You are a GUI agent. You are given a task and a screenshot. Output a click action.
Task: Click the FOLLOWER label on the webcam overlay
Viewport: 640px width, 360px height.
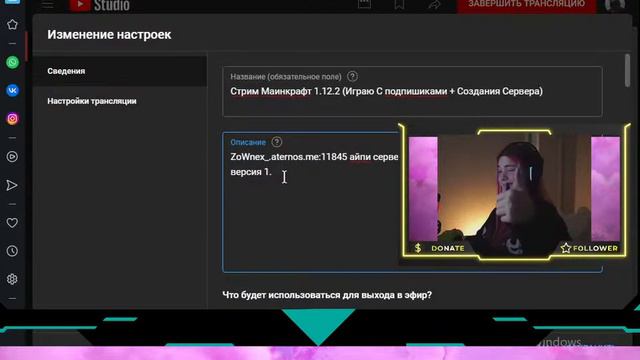tap(595, 248)
